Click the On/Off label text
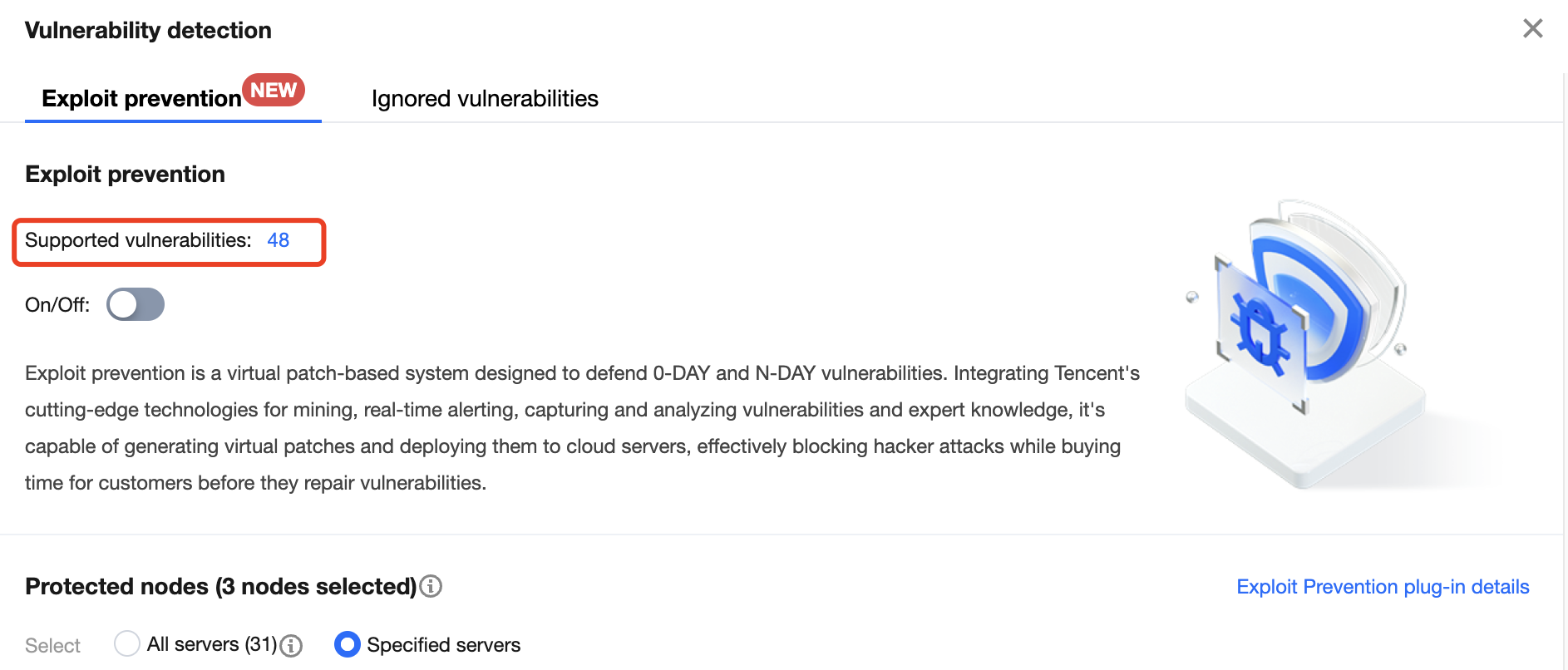The image size is (1568, 670). (x=57, y=305)
